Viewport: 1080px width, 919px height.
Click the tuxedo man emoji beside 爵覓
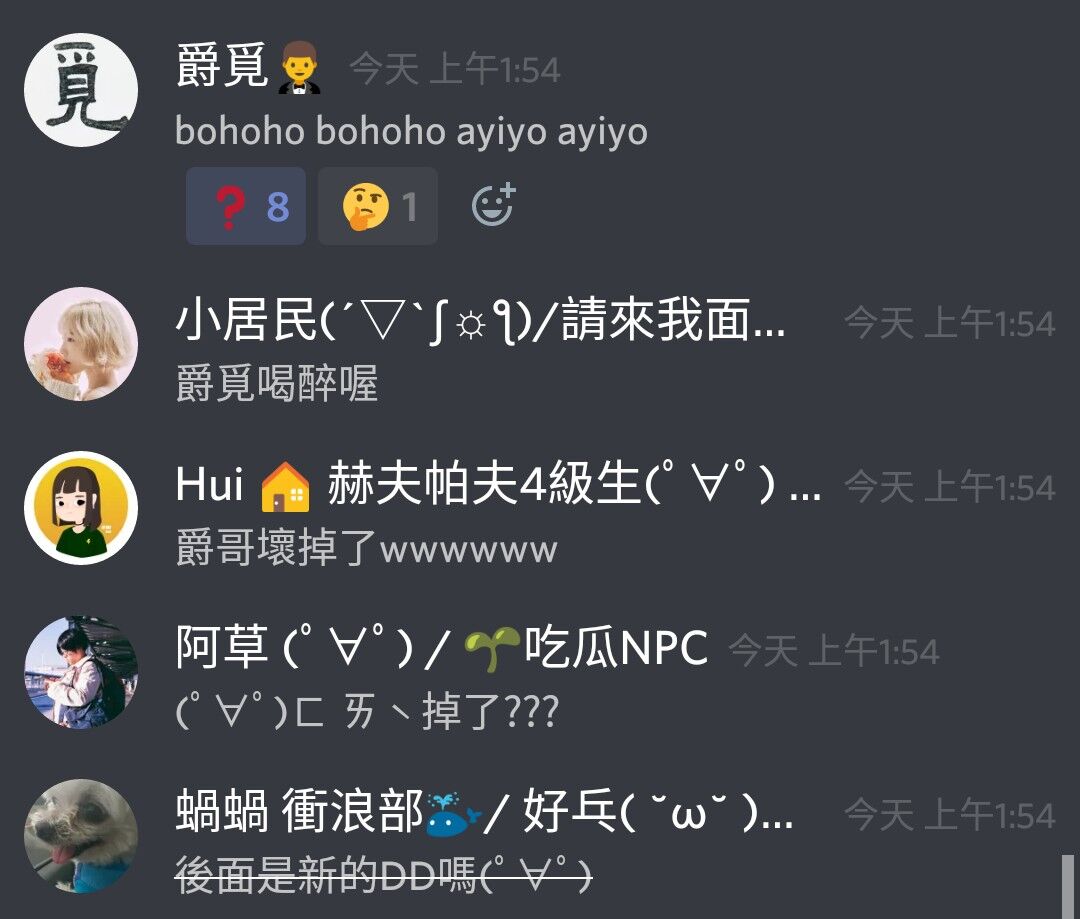pyautogui.click(x=299, y=68)
